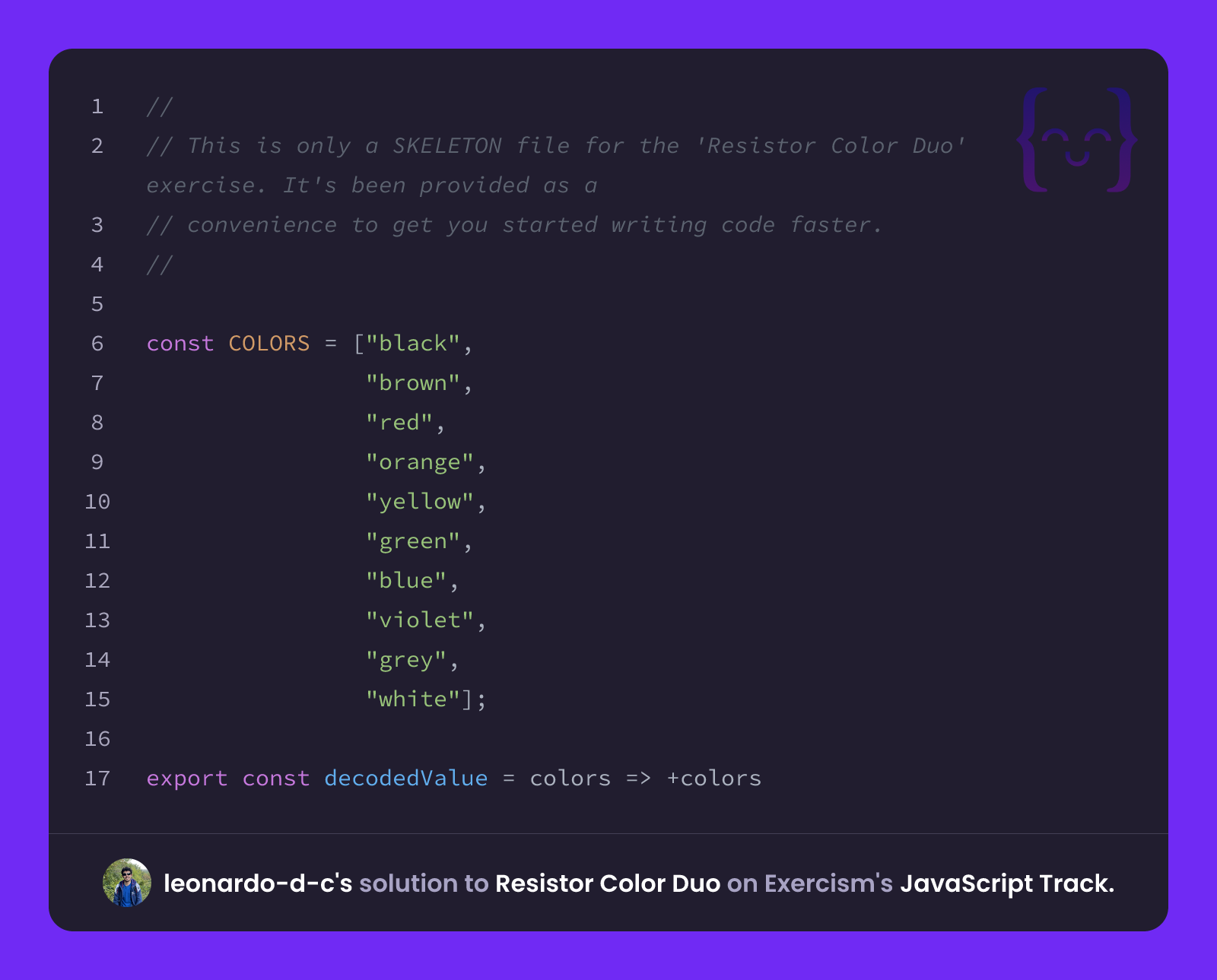The image size is (1217, 980).
Task: Click the "leonardo-d-c's" author name
Action: pos(258,883)
